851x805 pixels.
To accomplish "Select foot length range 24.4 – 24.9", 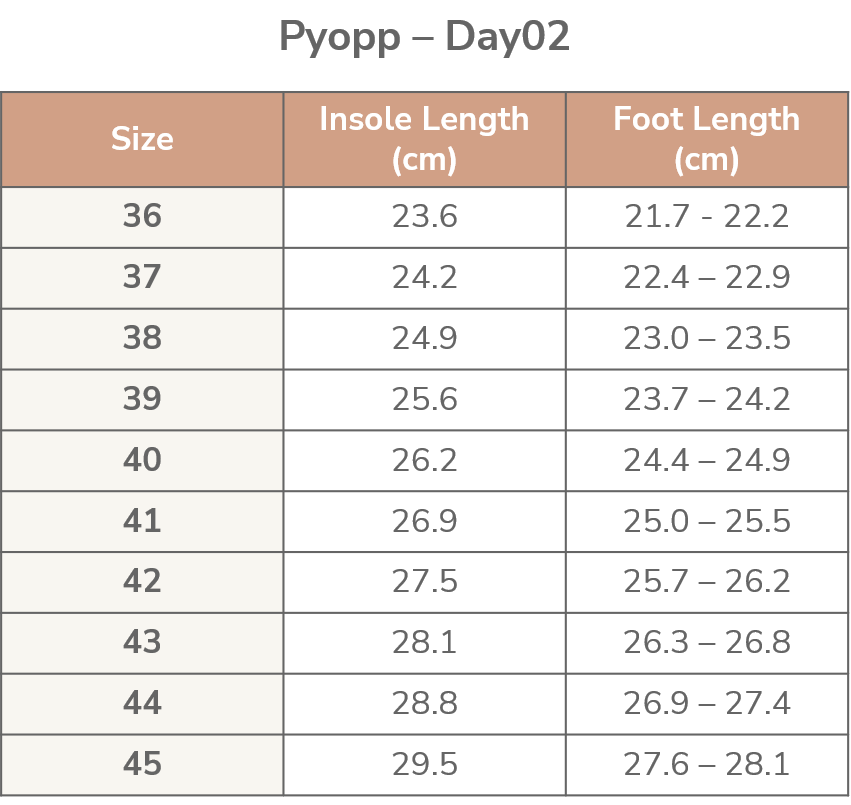I will (706, 460).
